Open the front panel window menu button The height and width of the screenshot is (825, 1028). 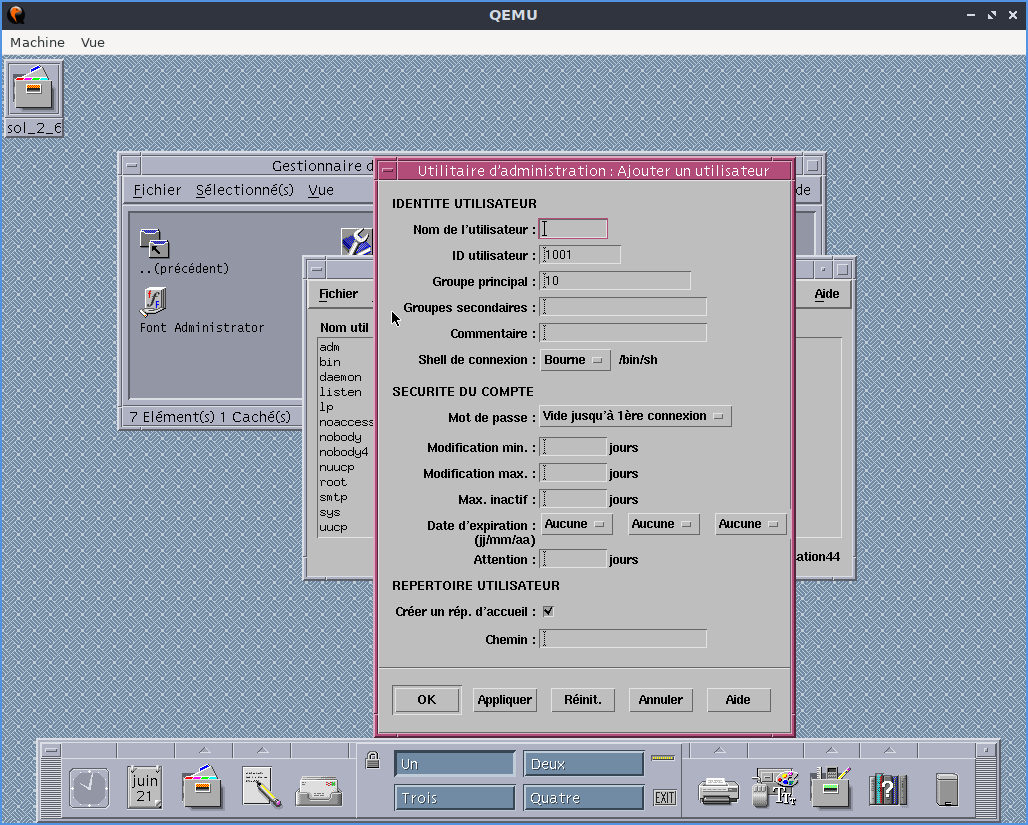click(51, 750)
